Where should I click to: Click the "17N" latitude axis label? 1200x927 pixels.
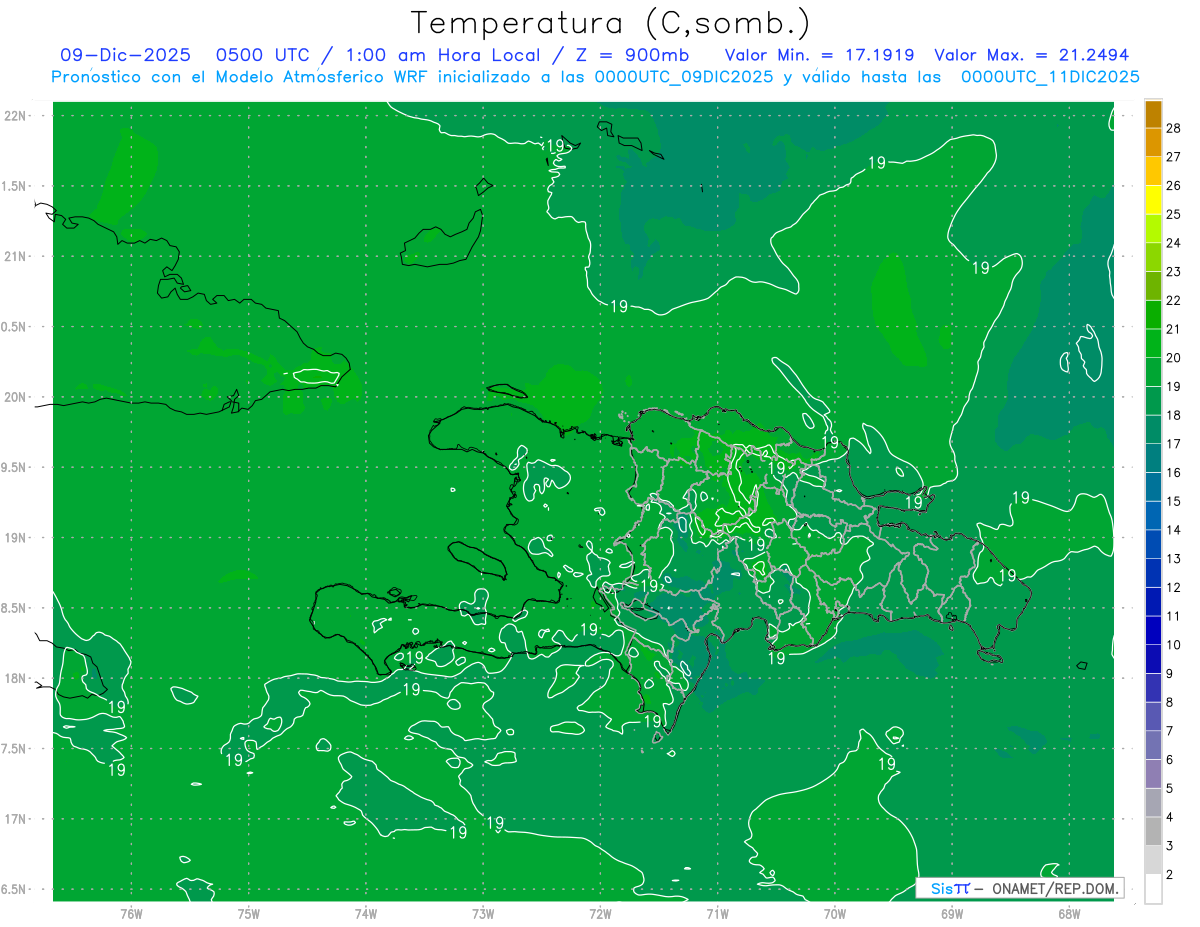(x=16, y=820)
